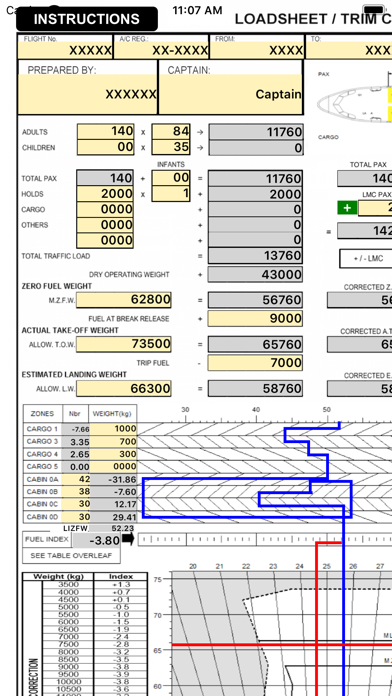Click the WEIGHT(kg) column header

point(113,414)
